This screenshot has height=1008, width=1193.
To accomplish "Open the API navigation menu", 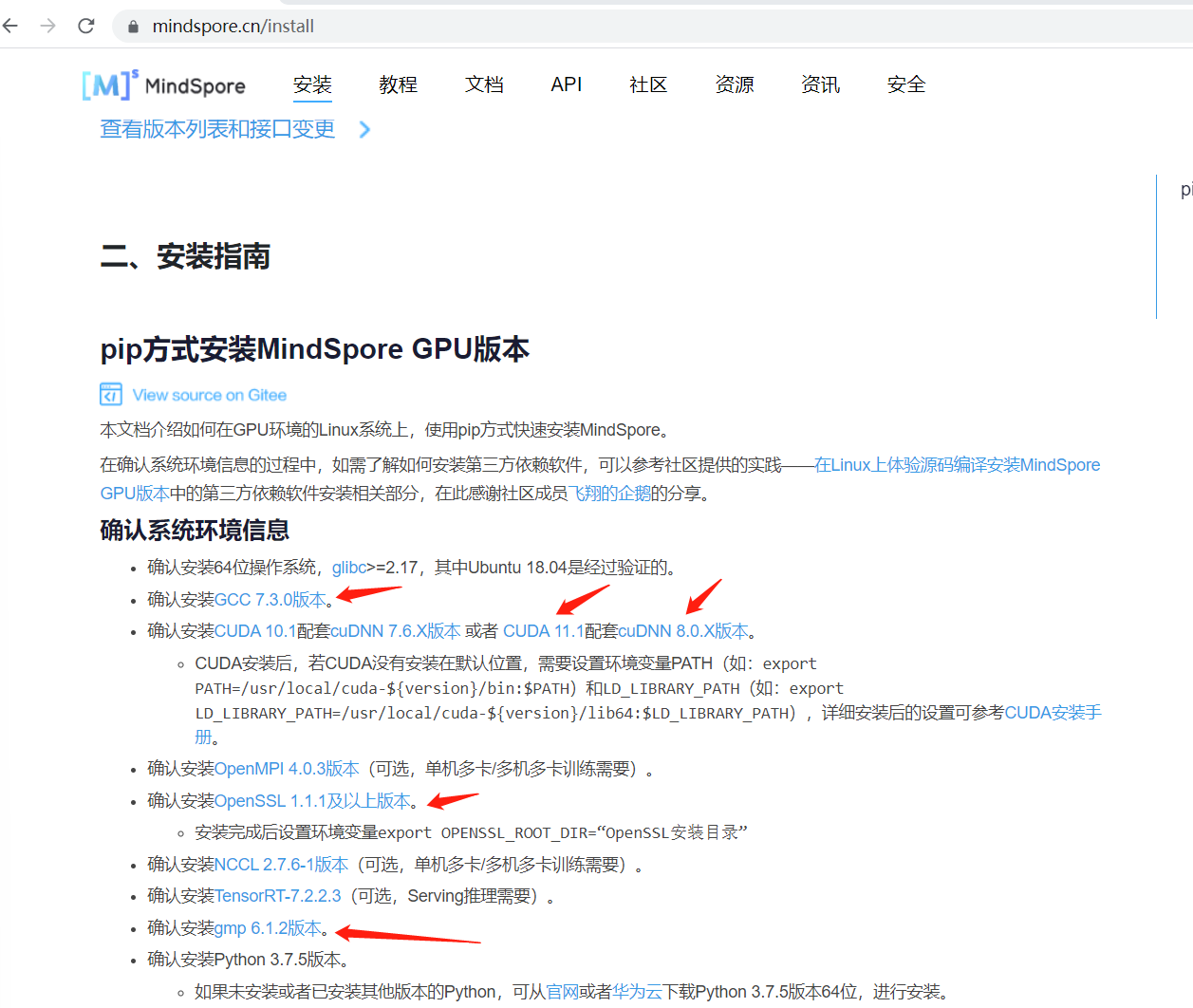I will 567,84.
